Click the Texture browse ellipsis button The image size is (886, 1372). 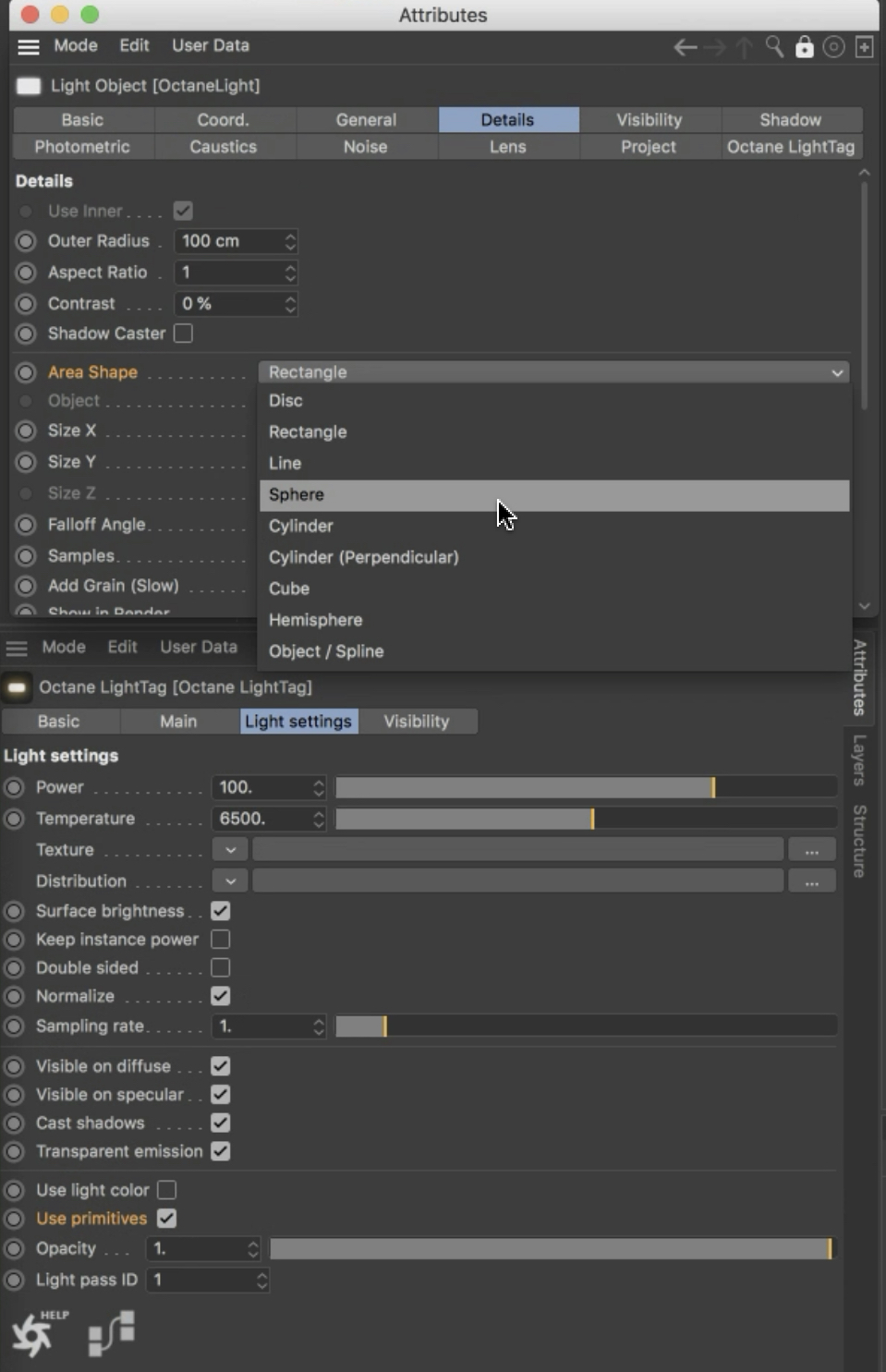[811, 850]
